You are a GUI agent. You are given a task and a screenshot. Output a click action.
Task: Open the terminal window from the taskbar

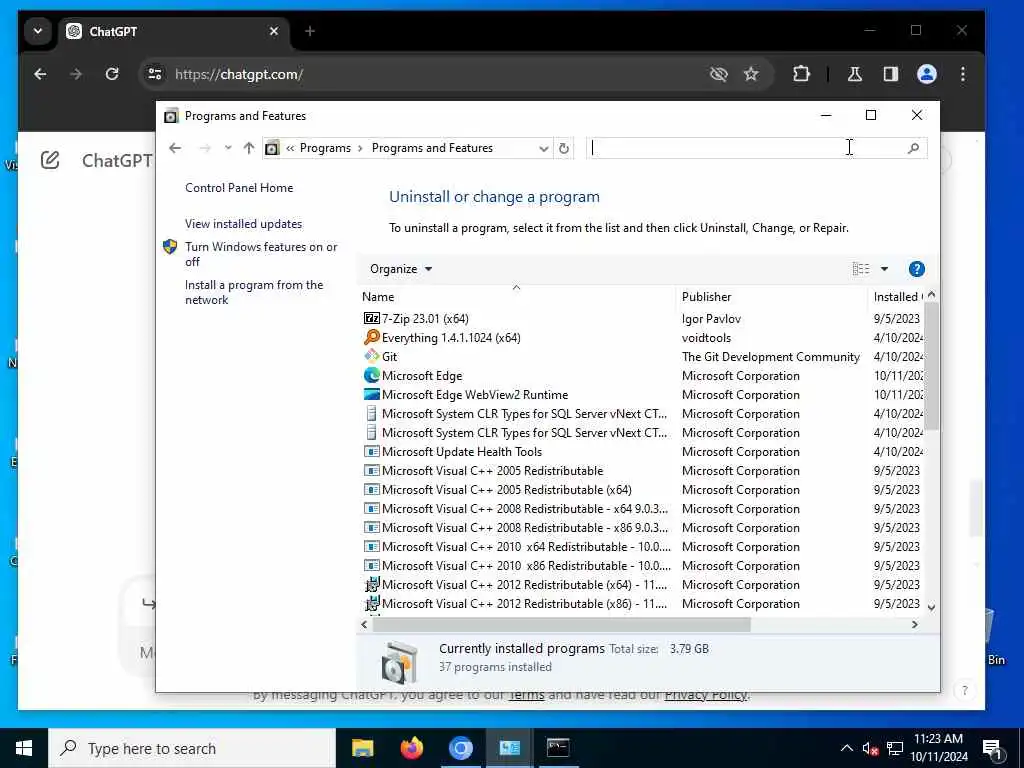pos(558,748)
